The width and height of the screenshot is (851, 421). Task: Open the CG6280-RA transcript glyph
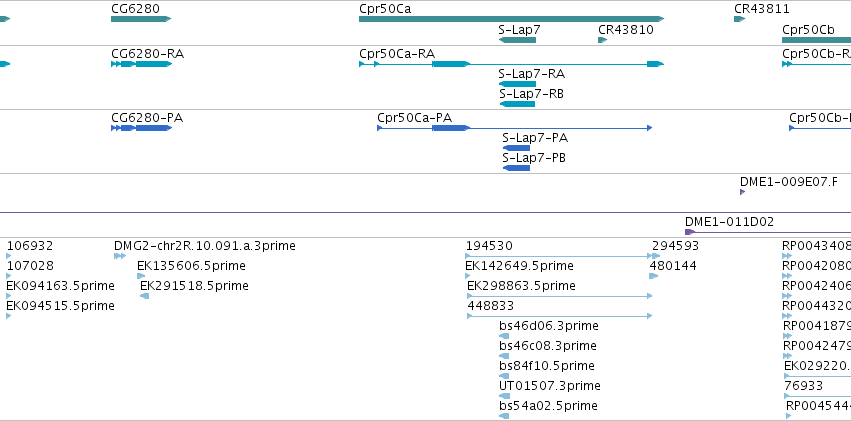tap(141, 64)
